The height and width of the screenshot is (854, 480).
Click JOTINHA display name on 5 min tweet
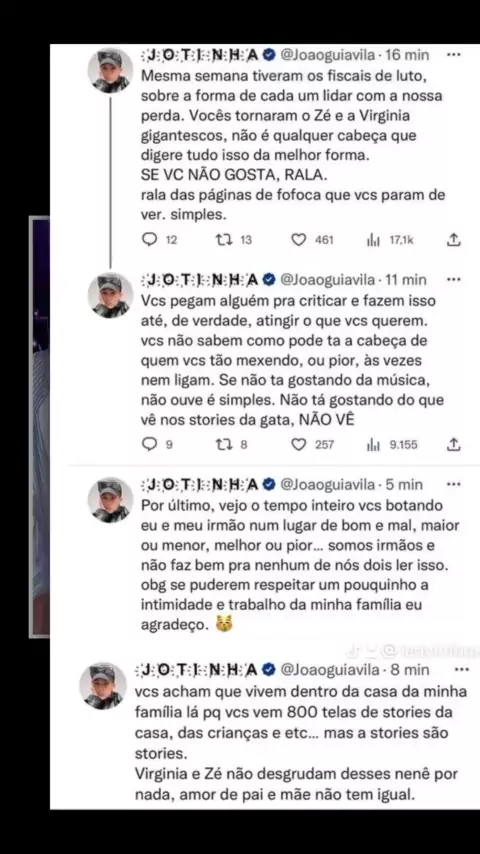click(x=200, y=484)
